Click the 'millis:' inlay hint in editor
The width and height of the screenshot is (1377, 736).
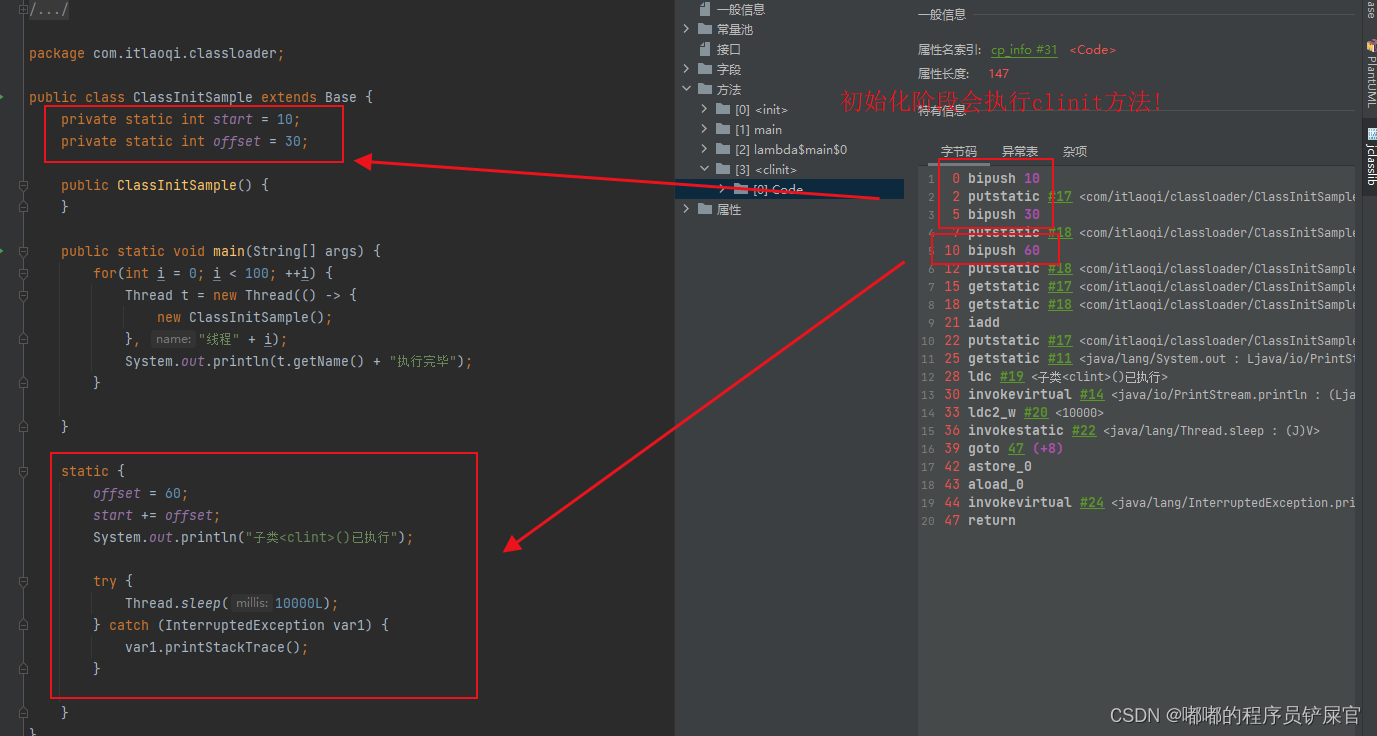[x=252, y=603]
